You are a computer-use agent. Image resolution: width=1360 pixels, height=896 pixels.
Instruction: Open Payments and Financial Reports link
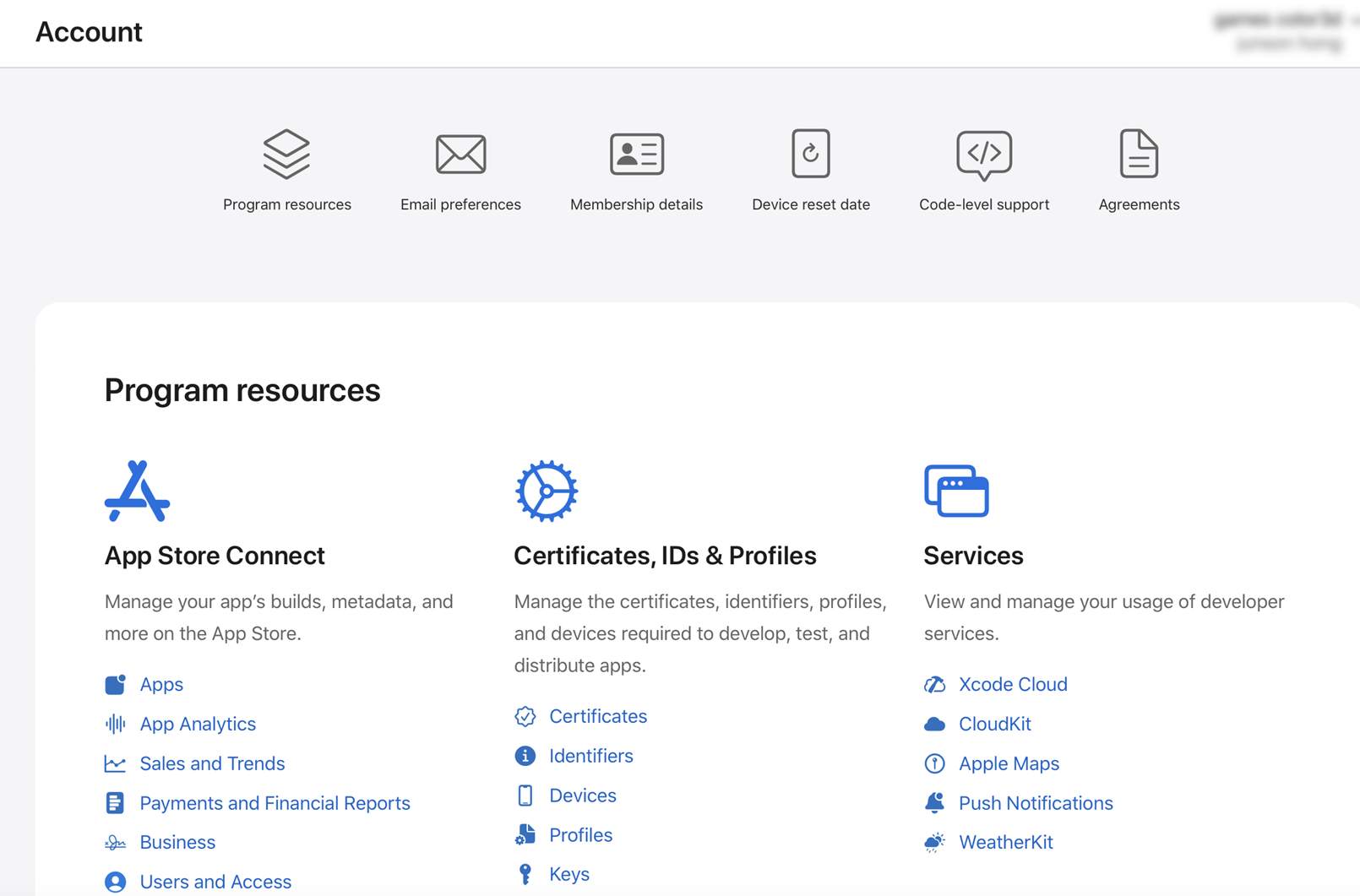click(x=275, y=803)
